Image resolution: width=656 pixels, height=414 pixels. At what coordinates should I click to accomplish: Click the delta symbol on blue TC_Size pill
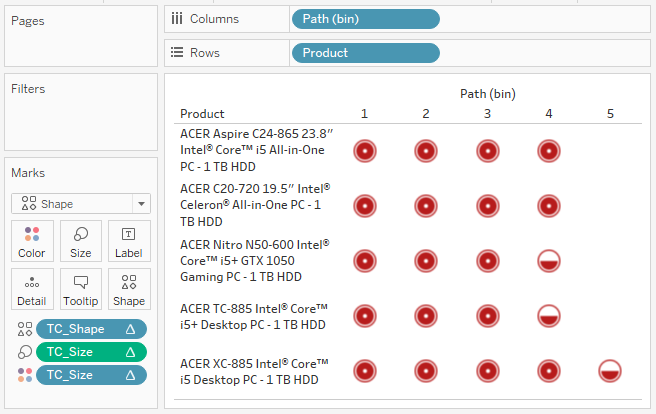[x=131, y=375]
